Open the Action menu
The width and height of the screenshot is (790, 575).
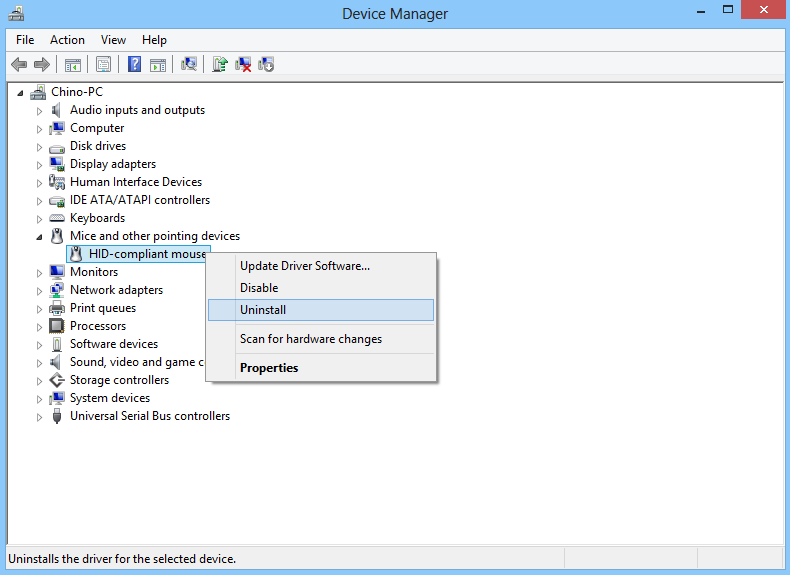[67, 40]
